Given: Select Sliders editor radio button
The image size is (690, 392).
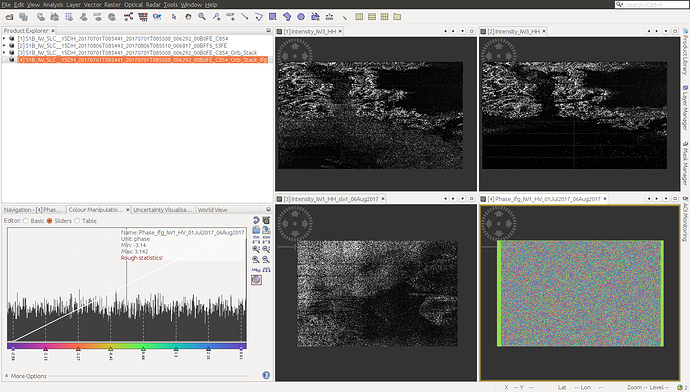Looking at the screenshot, I should pos(49,221).
